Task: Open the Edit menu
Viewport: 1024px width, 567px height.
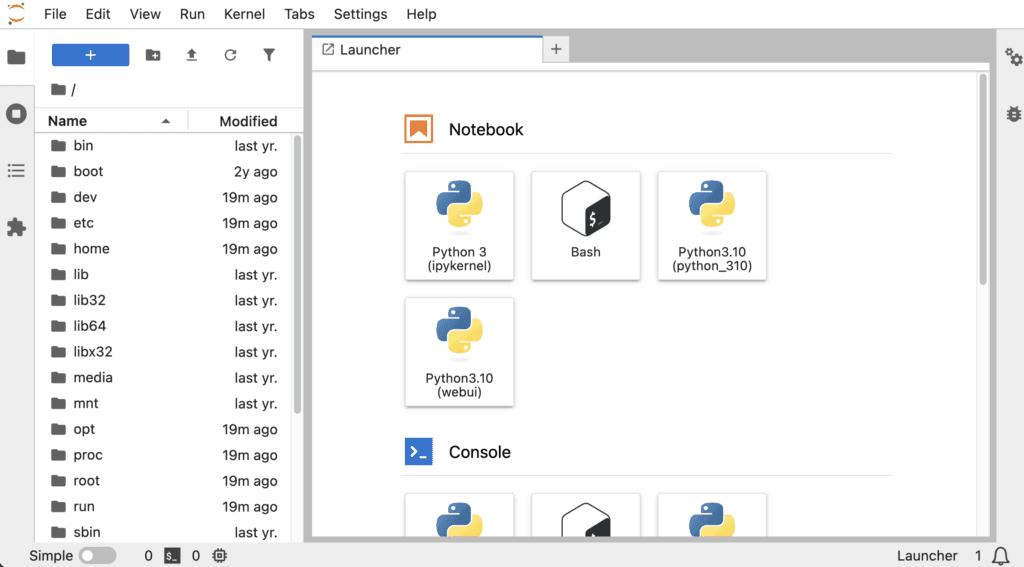Action: coord(98,14)
